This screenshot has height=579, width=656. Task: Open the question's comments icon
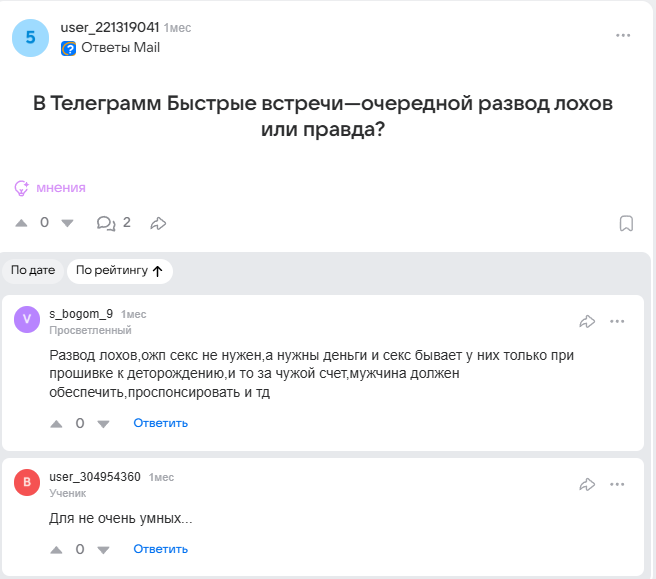(105, 223)
